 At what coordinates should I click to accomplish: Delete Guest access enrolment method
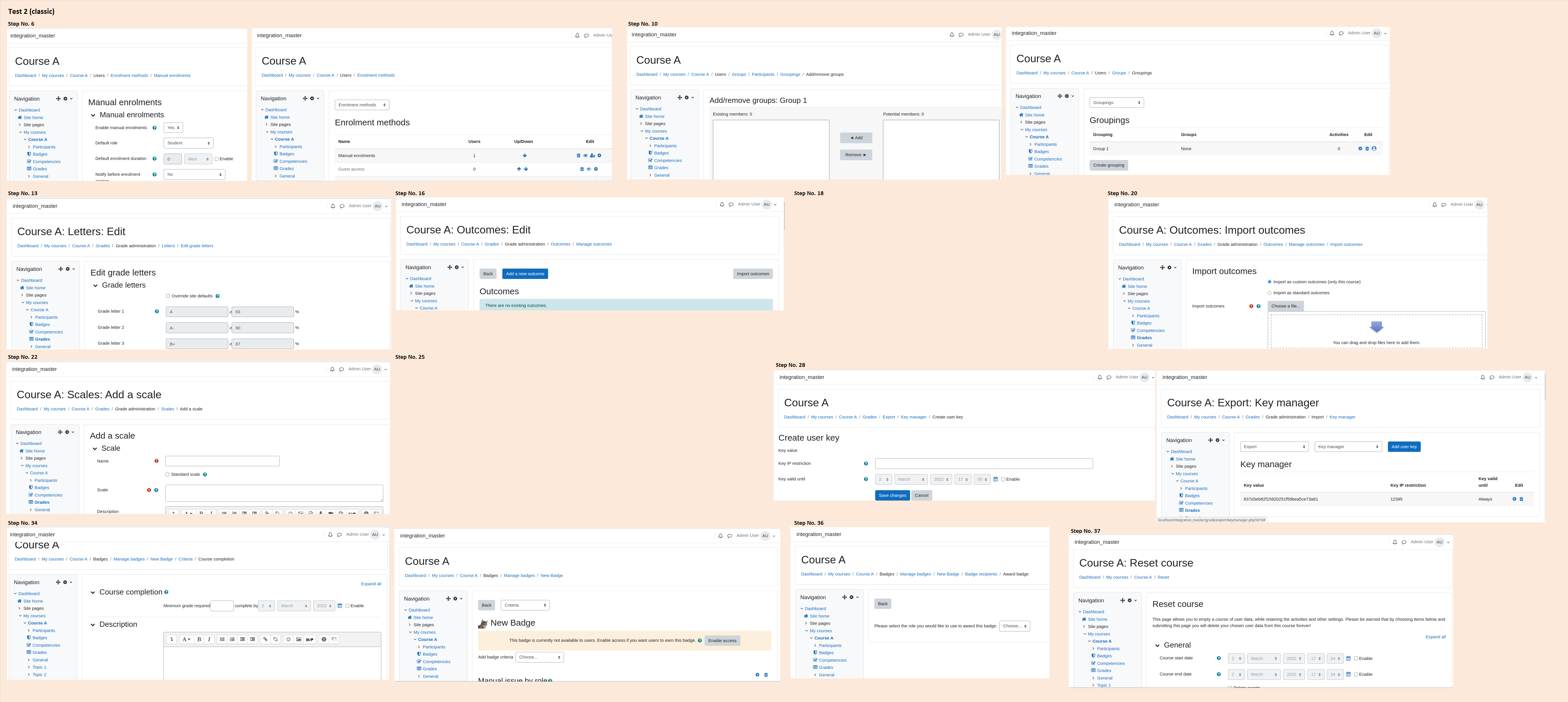pos(582,169)
